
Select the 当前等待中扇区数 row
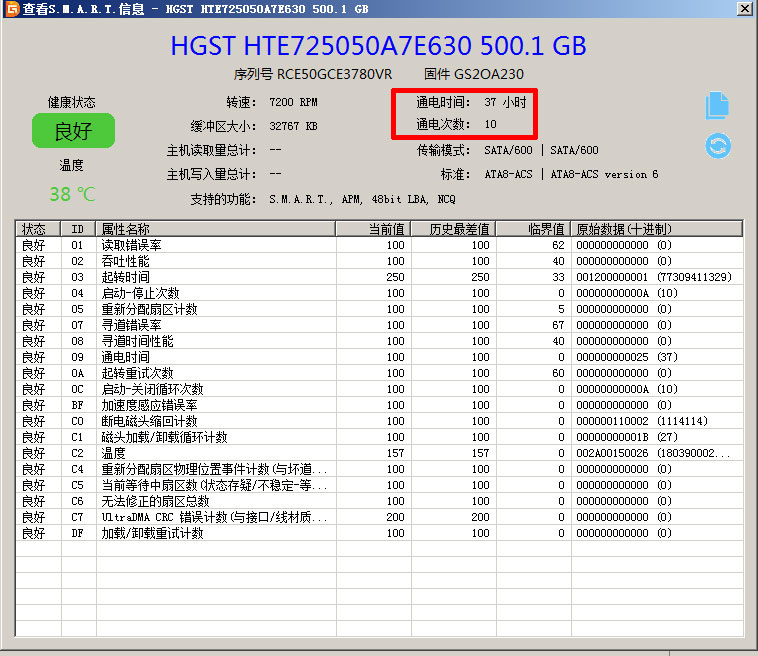tap(379, 485)
